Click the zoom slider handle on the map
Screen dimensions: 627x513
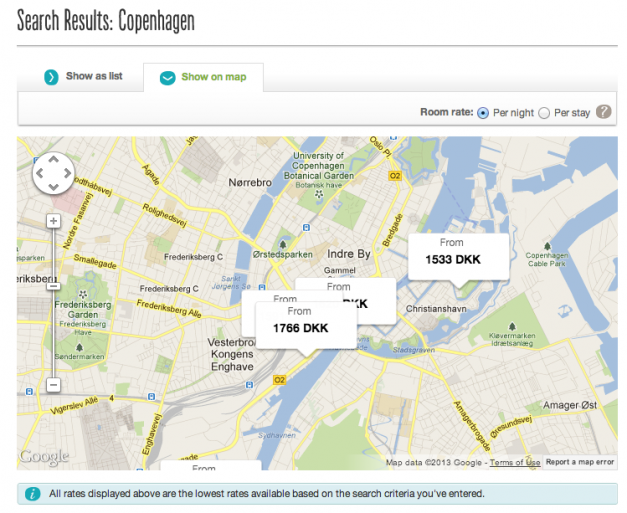coord(54,286)
